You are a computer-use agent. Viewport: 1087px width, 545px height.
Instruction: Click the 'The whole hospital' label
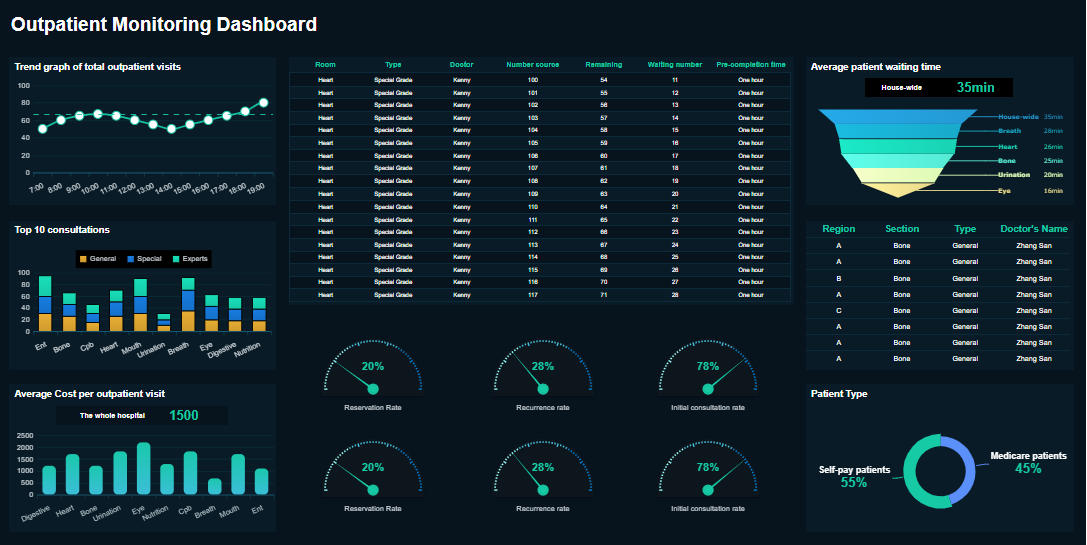click(x=112, y=415)
